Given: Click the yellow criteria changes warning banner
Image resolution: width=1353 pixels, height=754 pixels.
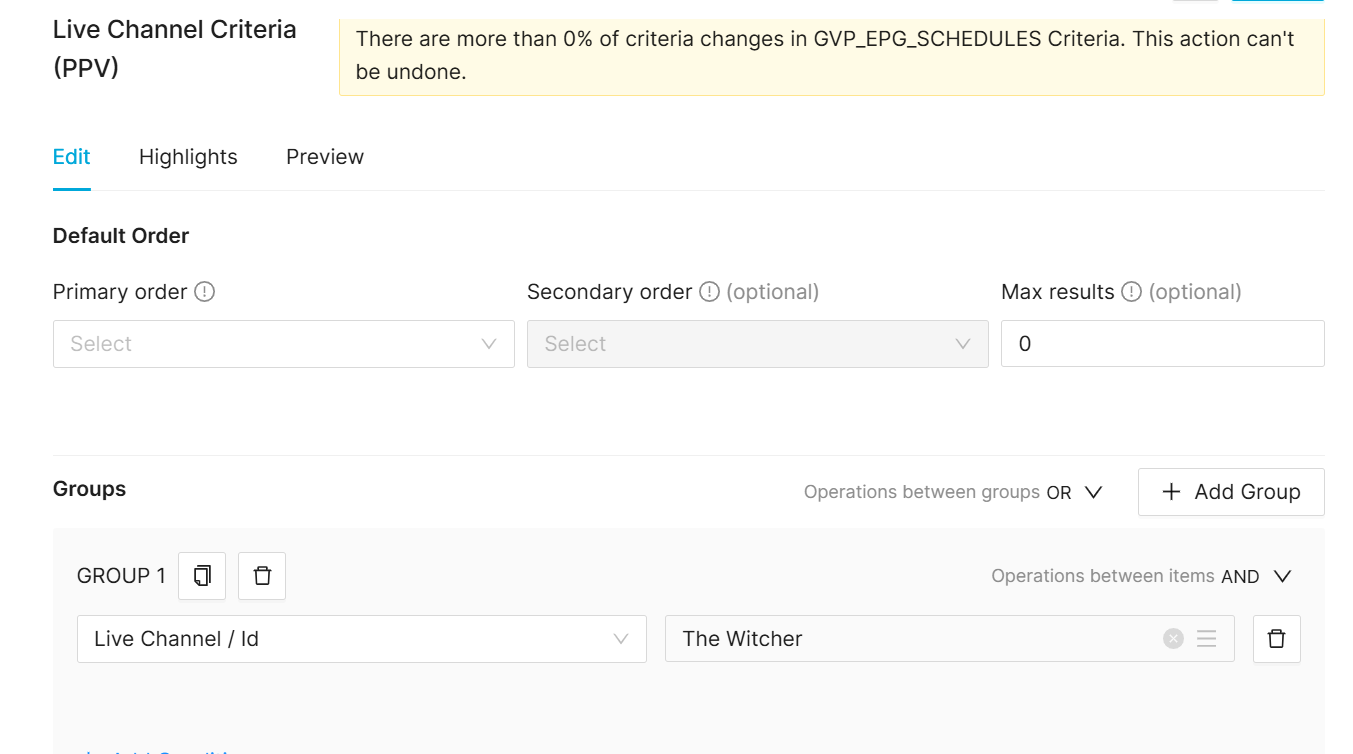Looking at the screenshot, I should (x=831, y=55).
